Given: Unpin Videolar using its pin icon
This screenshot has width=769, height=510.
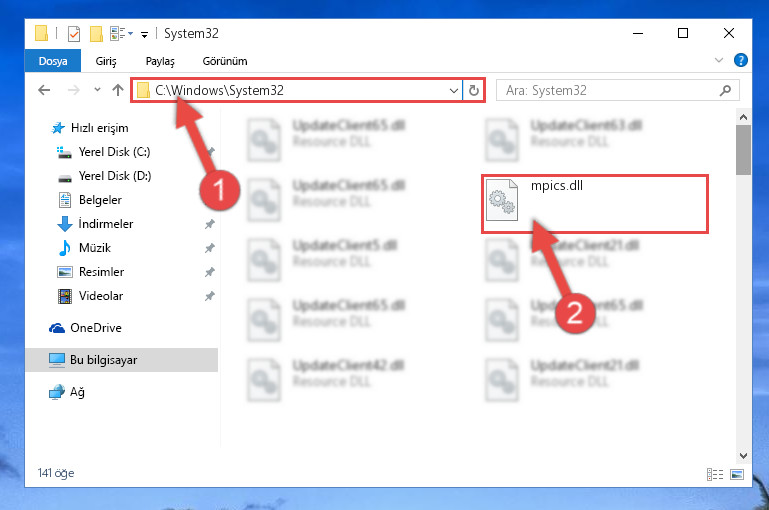Looking at the screenshot, I should (x=209, y=296).
